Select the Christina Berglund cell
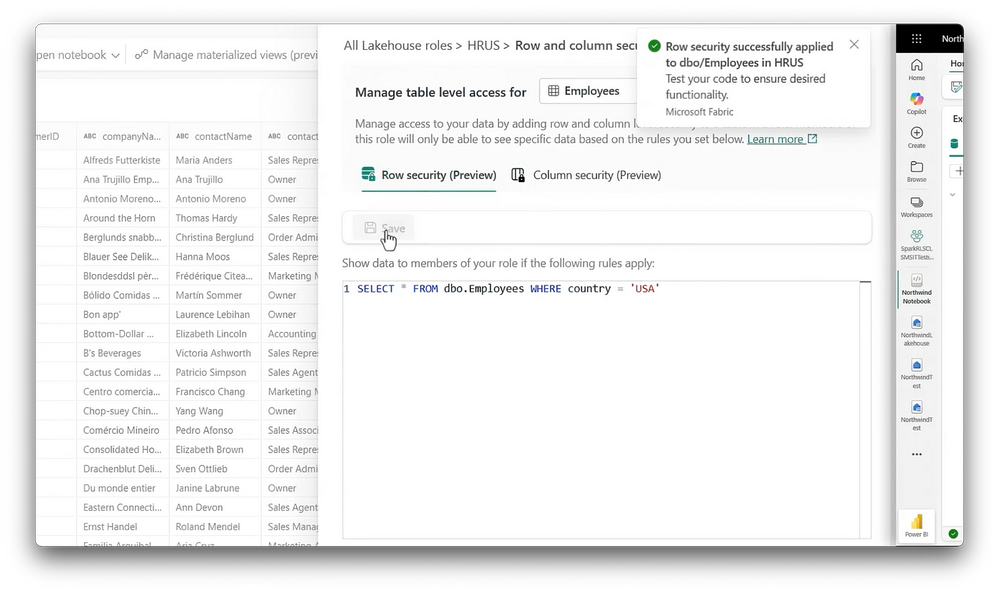The image size is (999, 593). tap(215, 237)
